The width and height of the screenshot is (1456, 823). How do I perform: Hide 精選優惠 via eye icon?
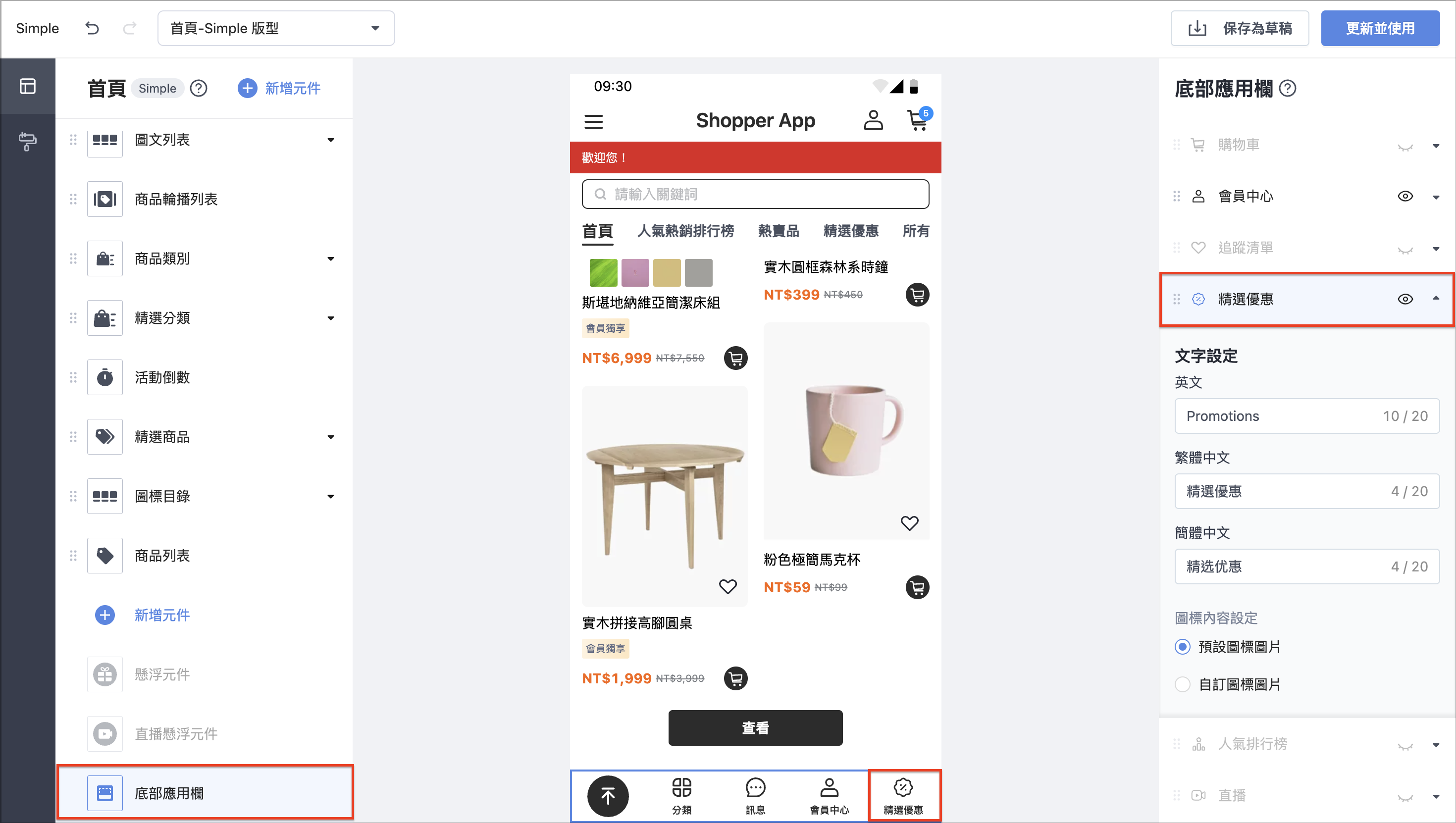point(1405,299)
